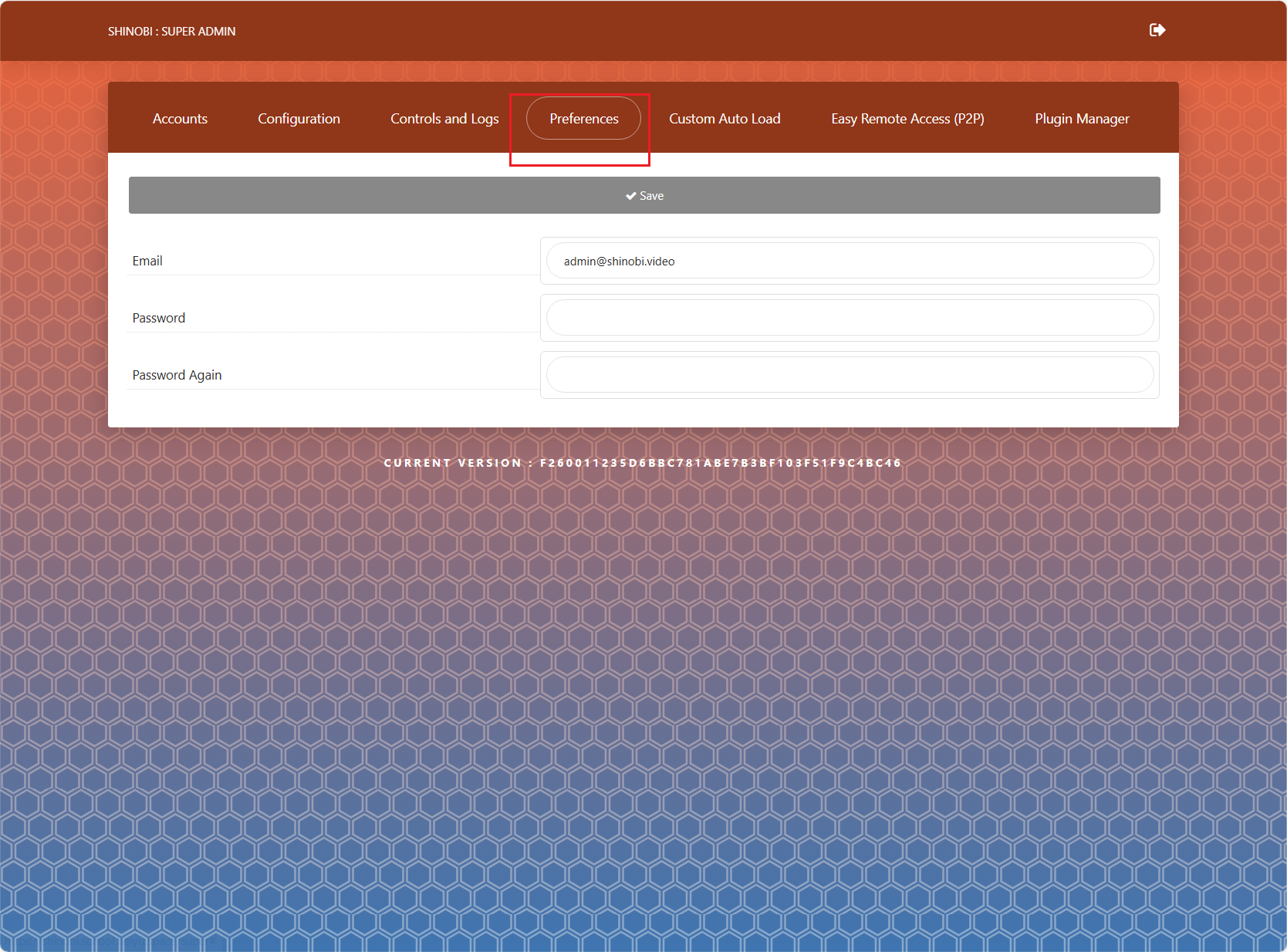Focus the Email field containing admin@shinobi.video
This screenshot has height=952, width=1287.
[x=850, y=261]
